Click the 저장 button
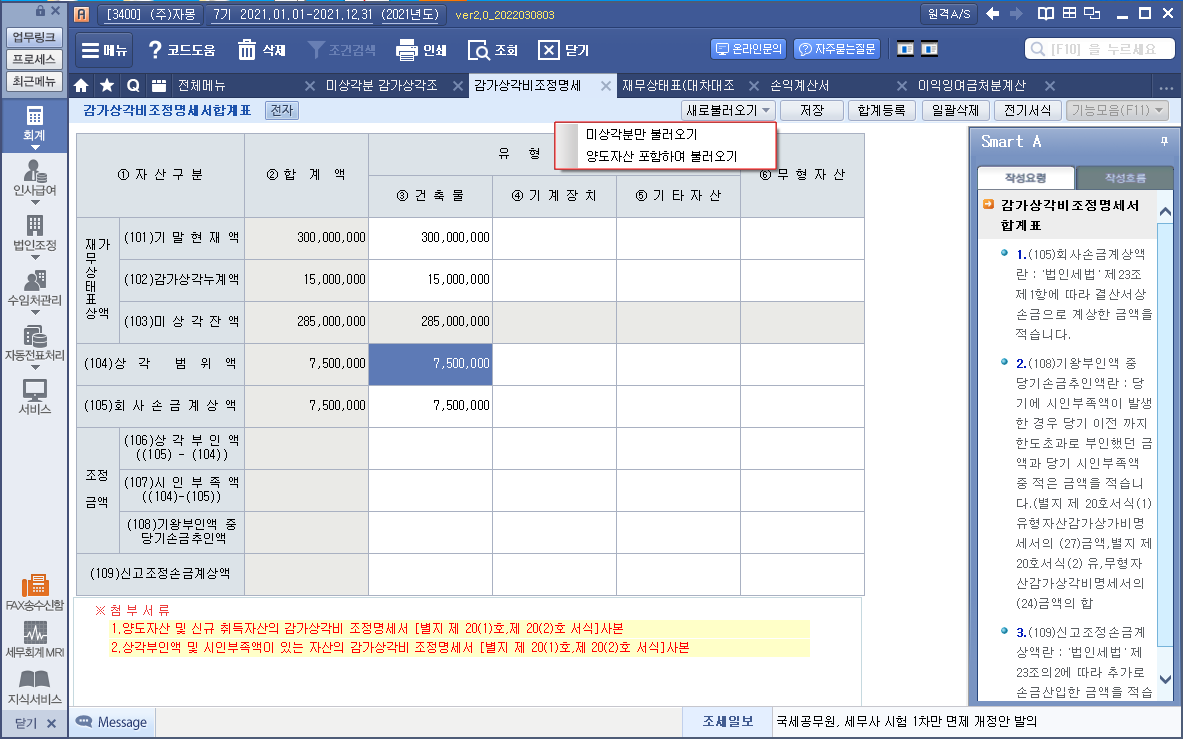 click(812, 110)
